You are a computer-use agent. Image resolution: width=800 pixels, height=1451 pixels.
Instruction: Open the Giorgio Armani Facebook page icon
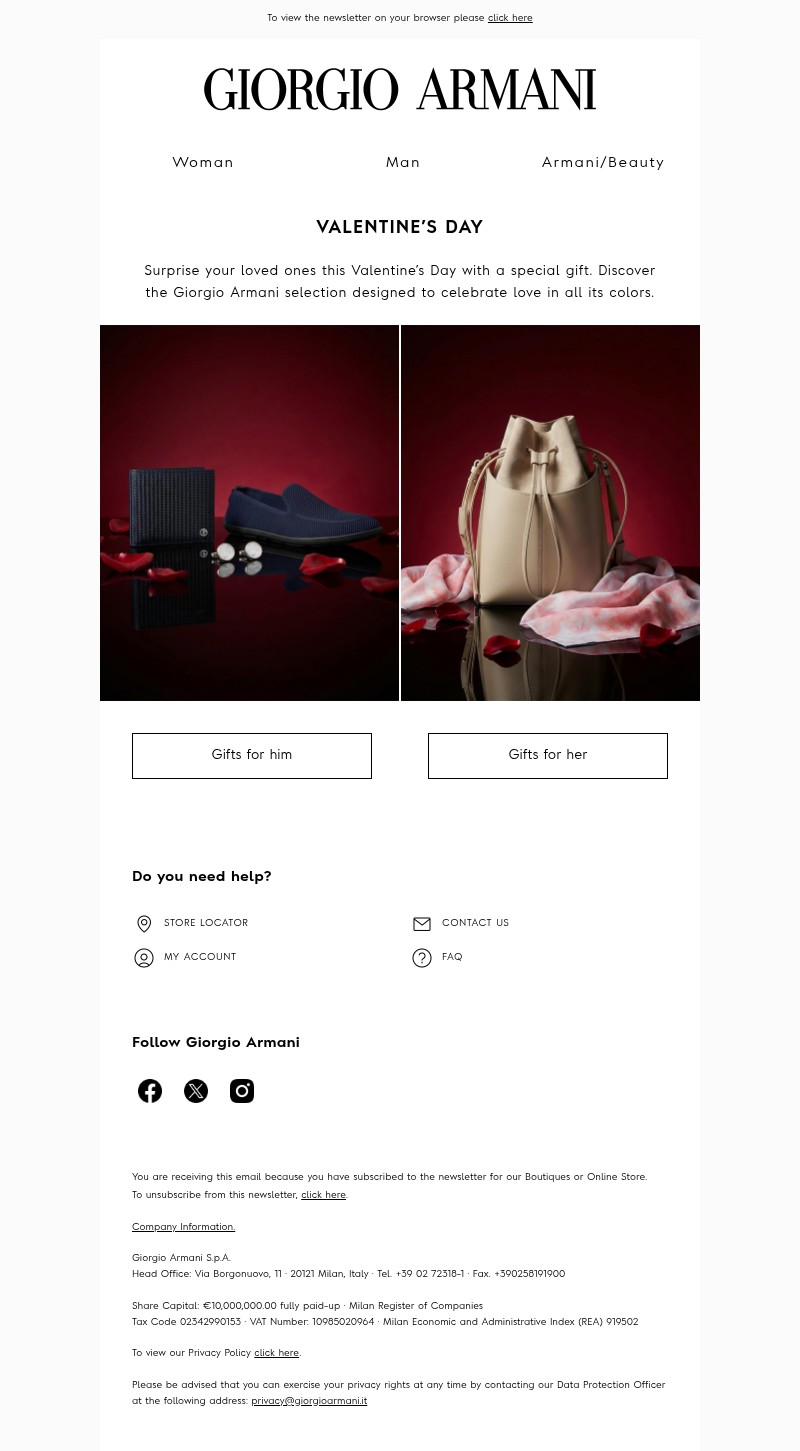150,1091
